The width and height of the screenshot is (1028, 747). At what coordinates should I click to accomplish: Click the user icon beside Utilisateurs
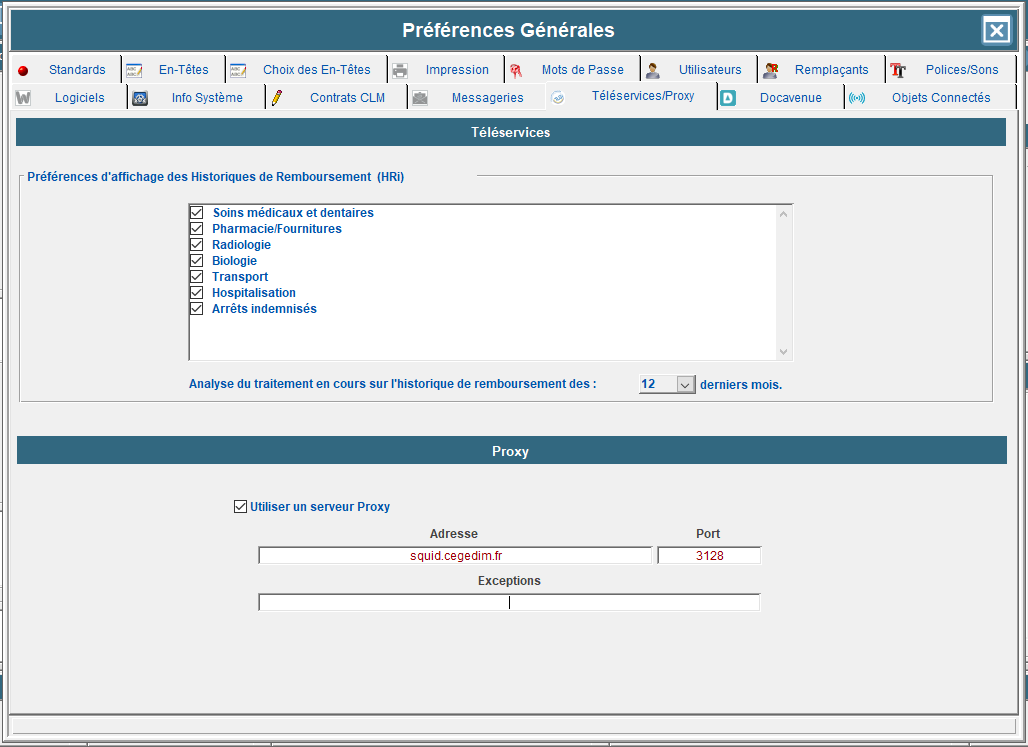653,71
